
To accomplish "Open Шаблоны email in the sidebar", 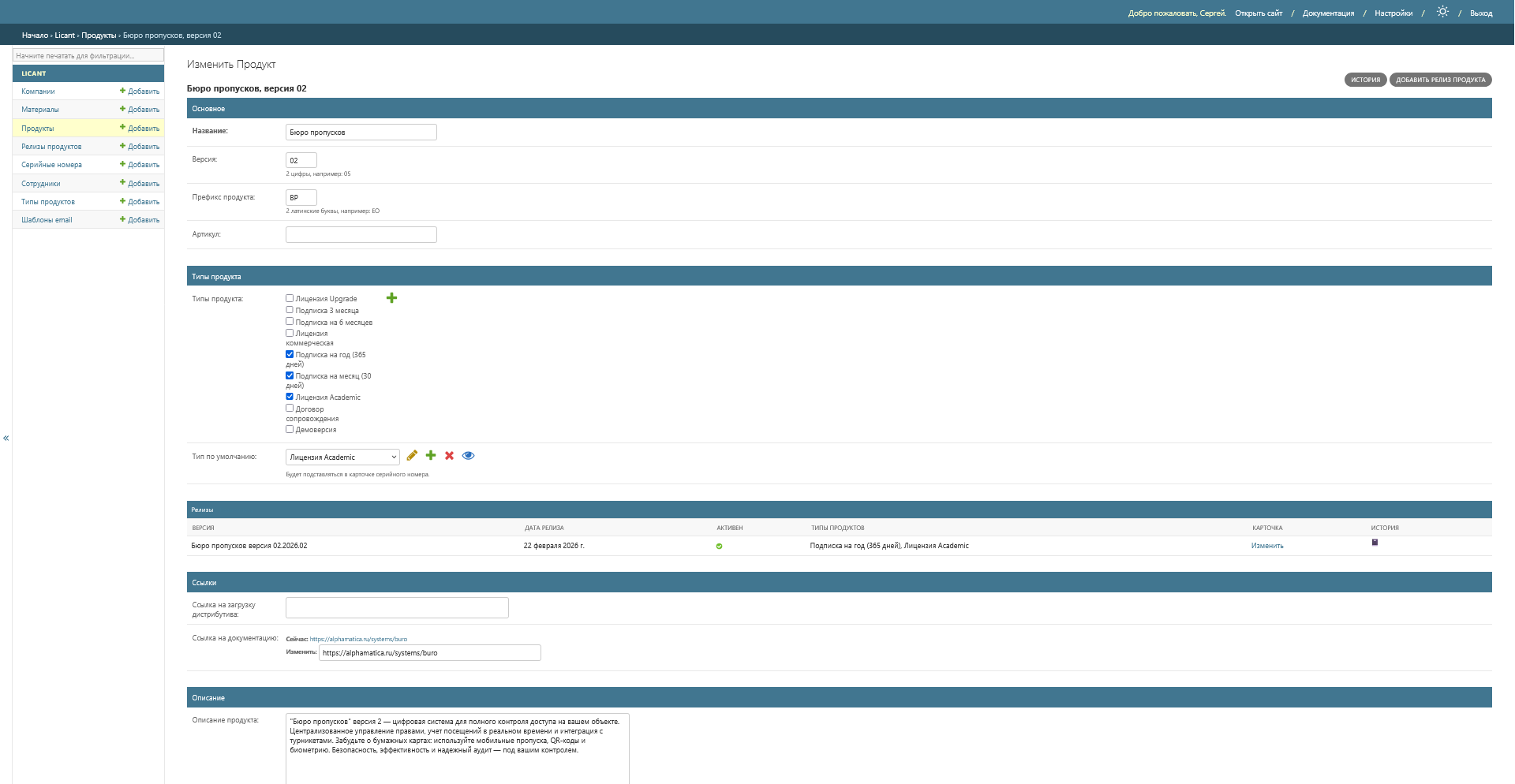I will click(x=47, y=220).
